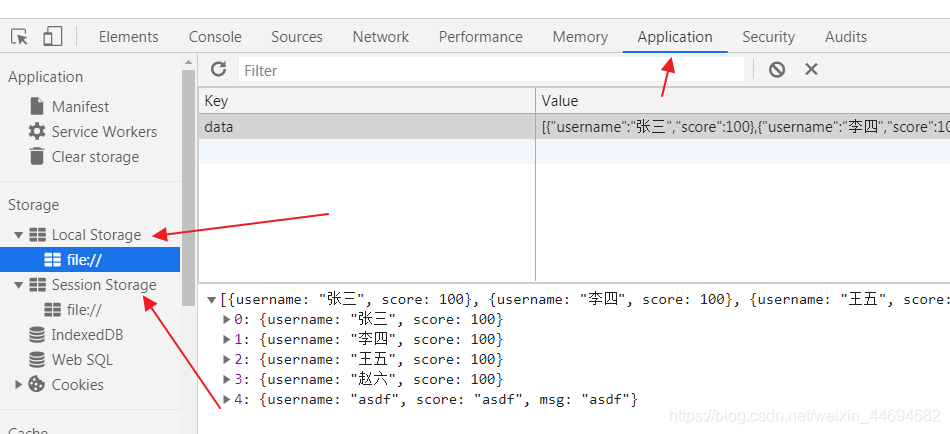The width and height of the screenshot is (950, 434).
Task: Switch to the Application tab
Action: (675, 37)
